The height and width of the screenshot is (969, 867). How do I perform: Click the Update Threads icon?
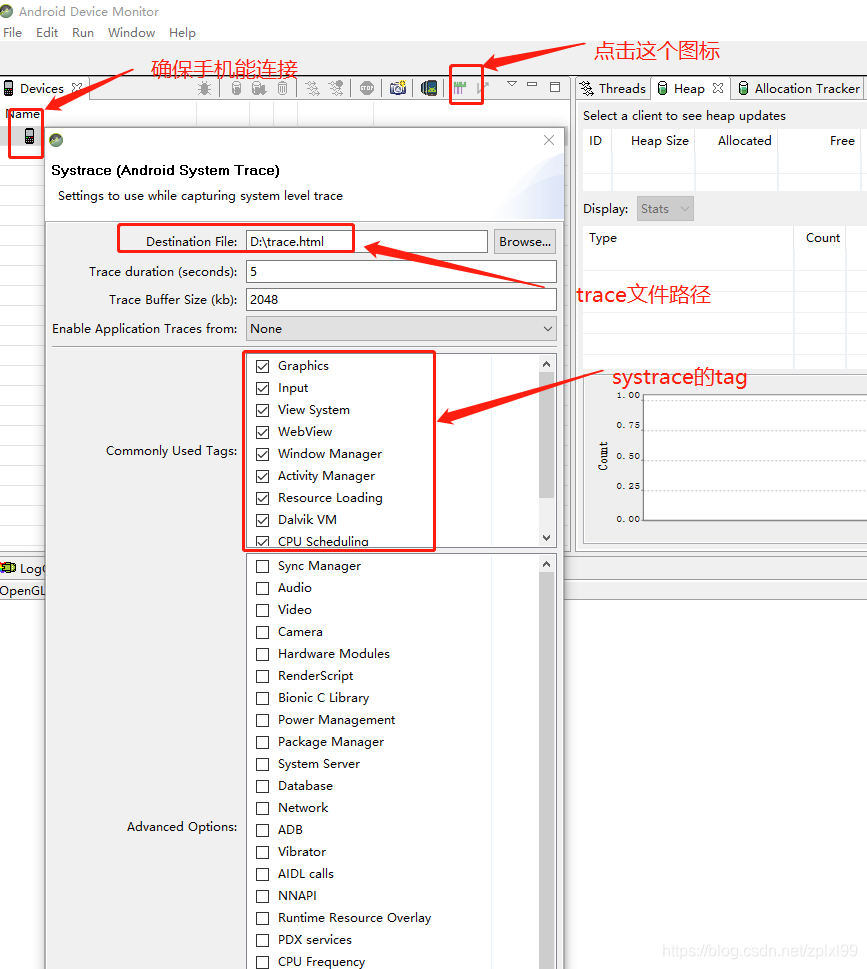313,88
